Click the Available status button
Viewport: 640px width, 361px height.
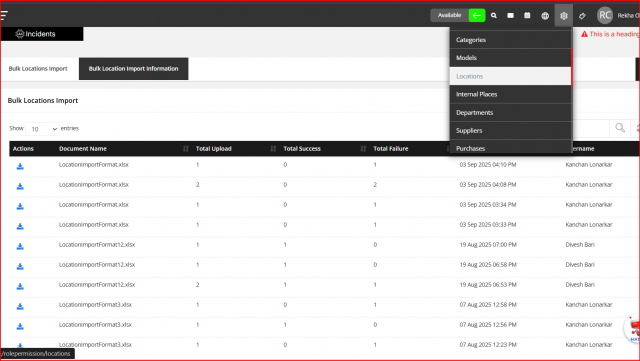click(449, 16)
